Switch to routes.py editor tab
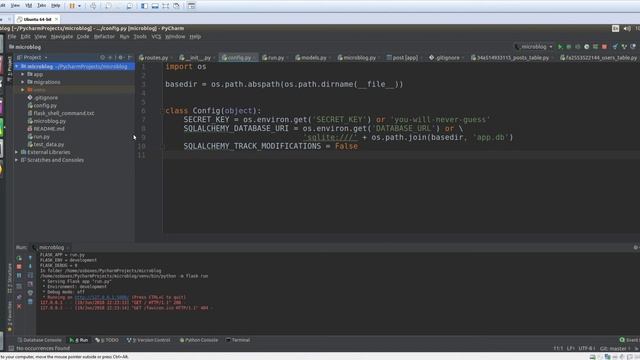 [154, 58]
